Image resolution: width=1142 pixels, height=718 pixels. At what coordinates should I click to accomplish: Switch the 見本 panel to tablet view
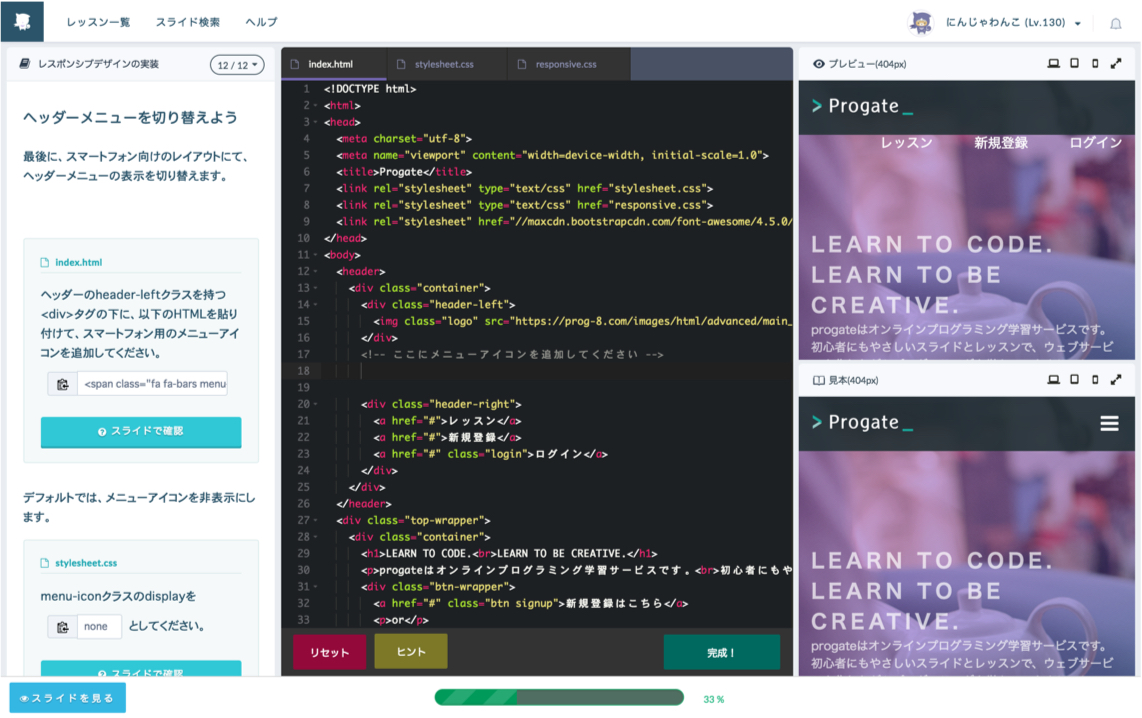click(1074, 380)
